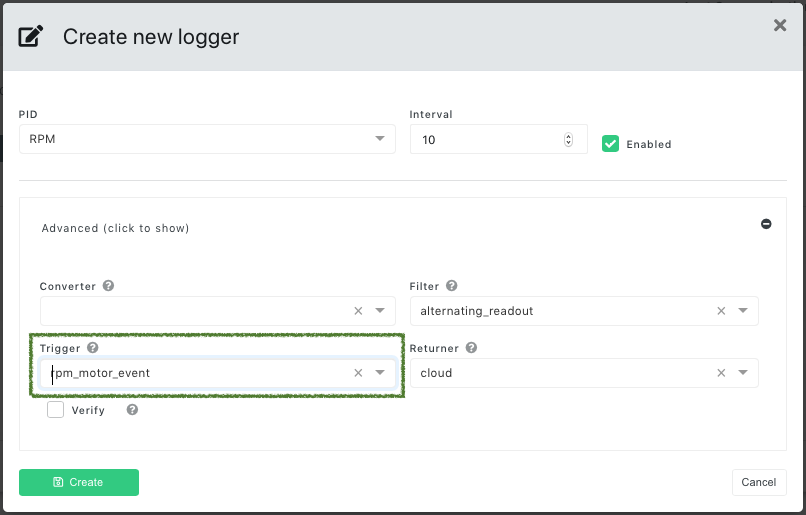Click the Cancel button
The width and height of the screenshot is (806, 515).
(x=759, y=482)
